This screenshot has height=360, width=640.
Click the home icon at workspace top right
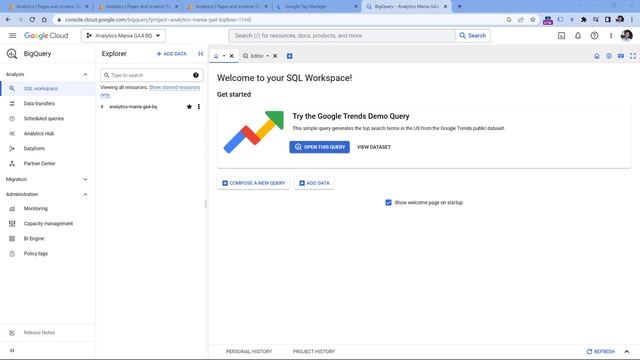597,56
